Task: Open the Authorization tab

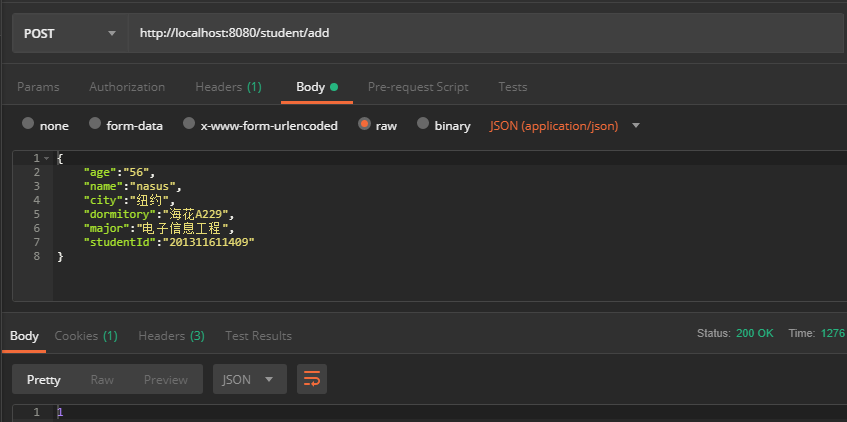Action: click(x=127, y=87)
